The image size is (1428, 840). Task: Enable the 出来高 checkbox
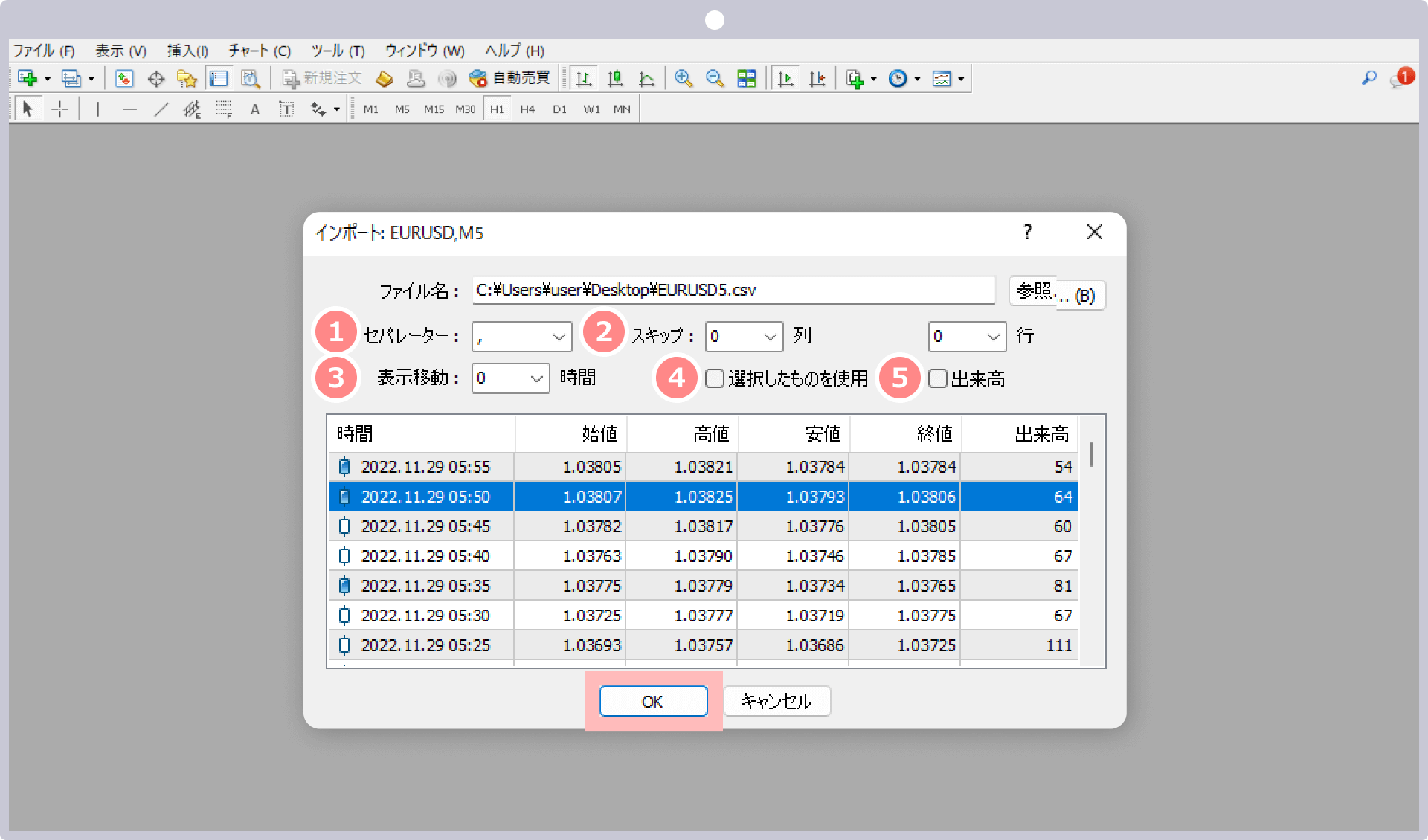938,378
